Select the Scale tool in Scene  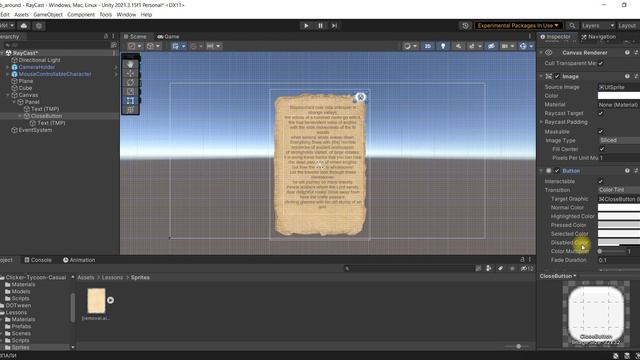pyautogui.click(x=130, y=91)
